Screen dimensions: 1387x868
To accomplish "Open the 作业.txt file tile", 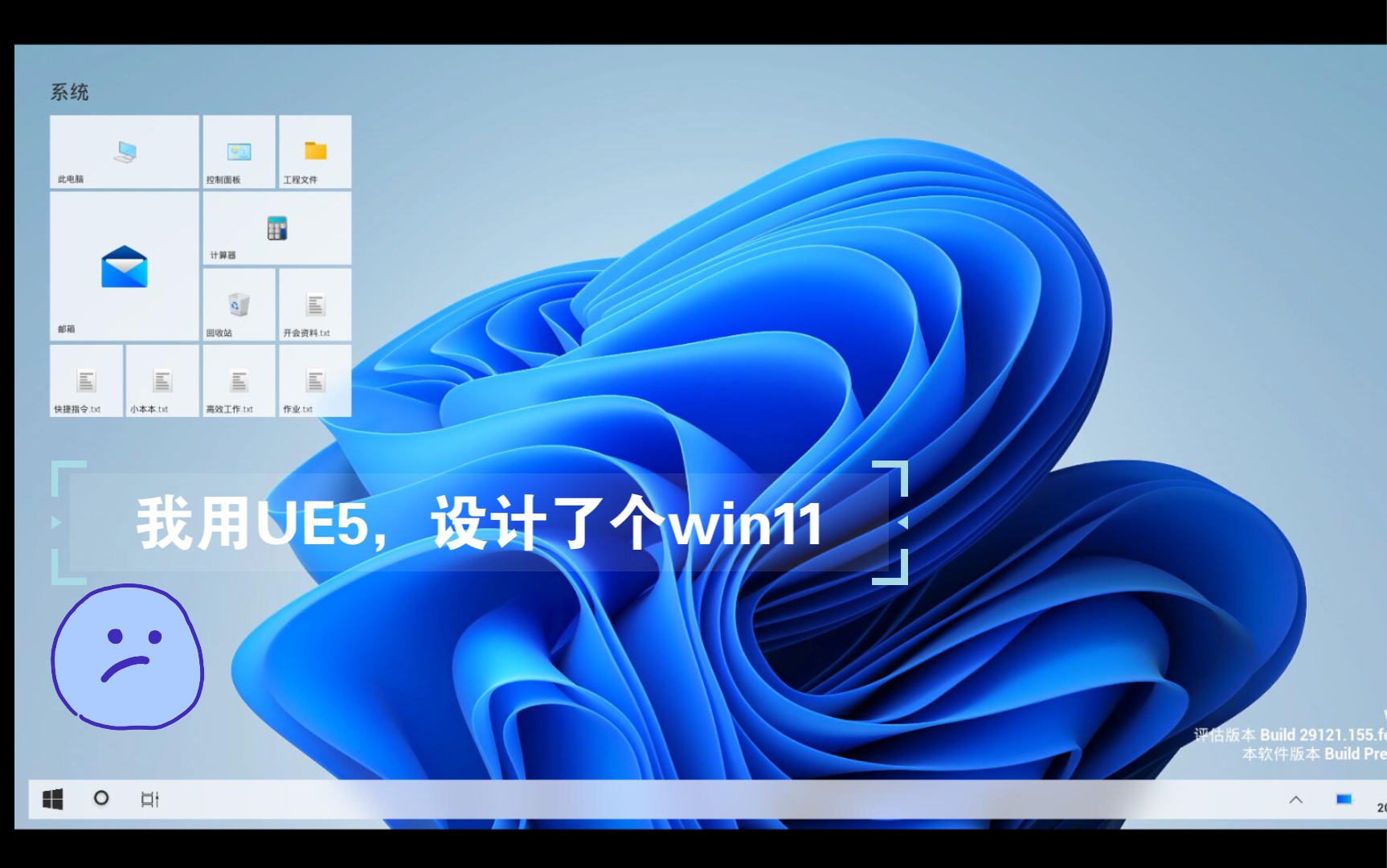I will [315, 381].
